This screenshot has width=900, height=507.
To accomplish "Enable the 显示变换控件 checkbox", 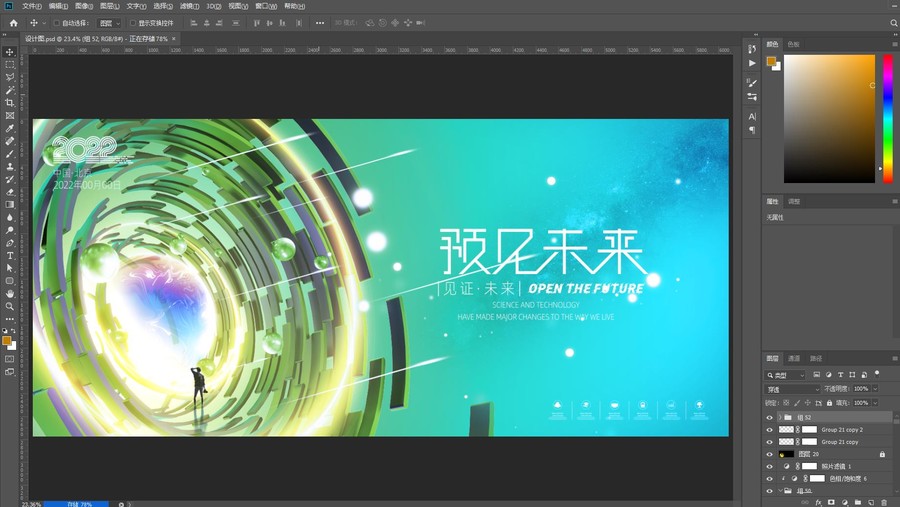I will pos(133,23).
